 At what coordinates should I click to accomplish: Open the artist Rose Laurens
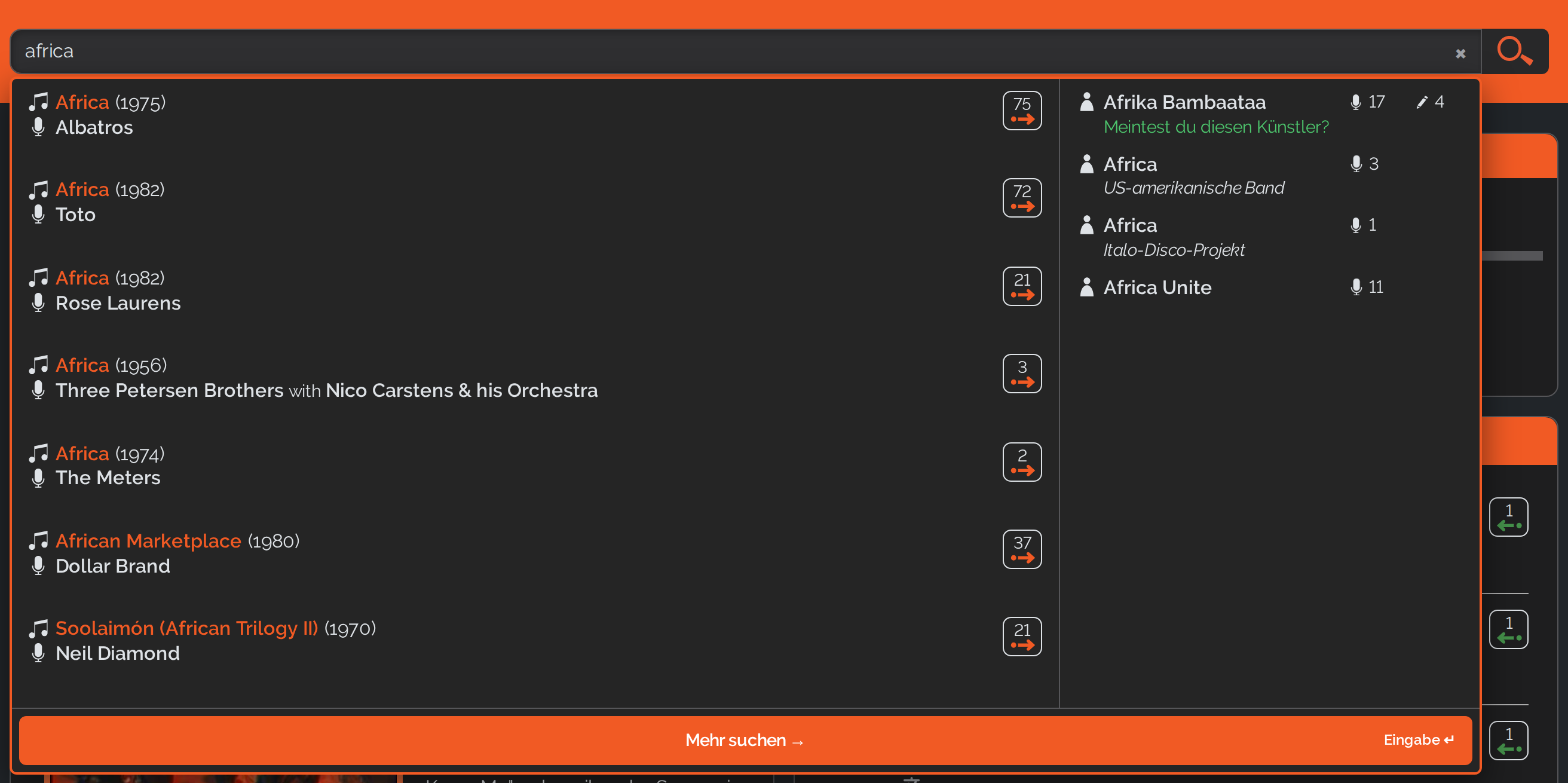click(x=118, y=302)
